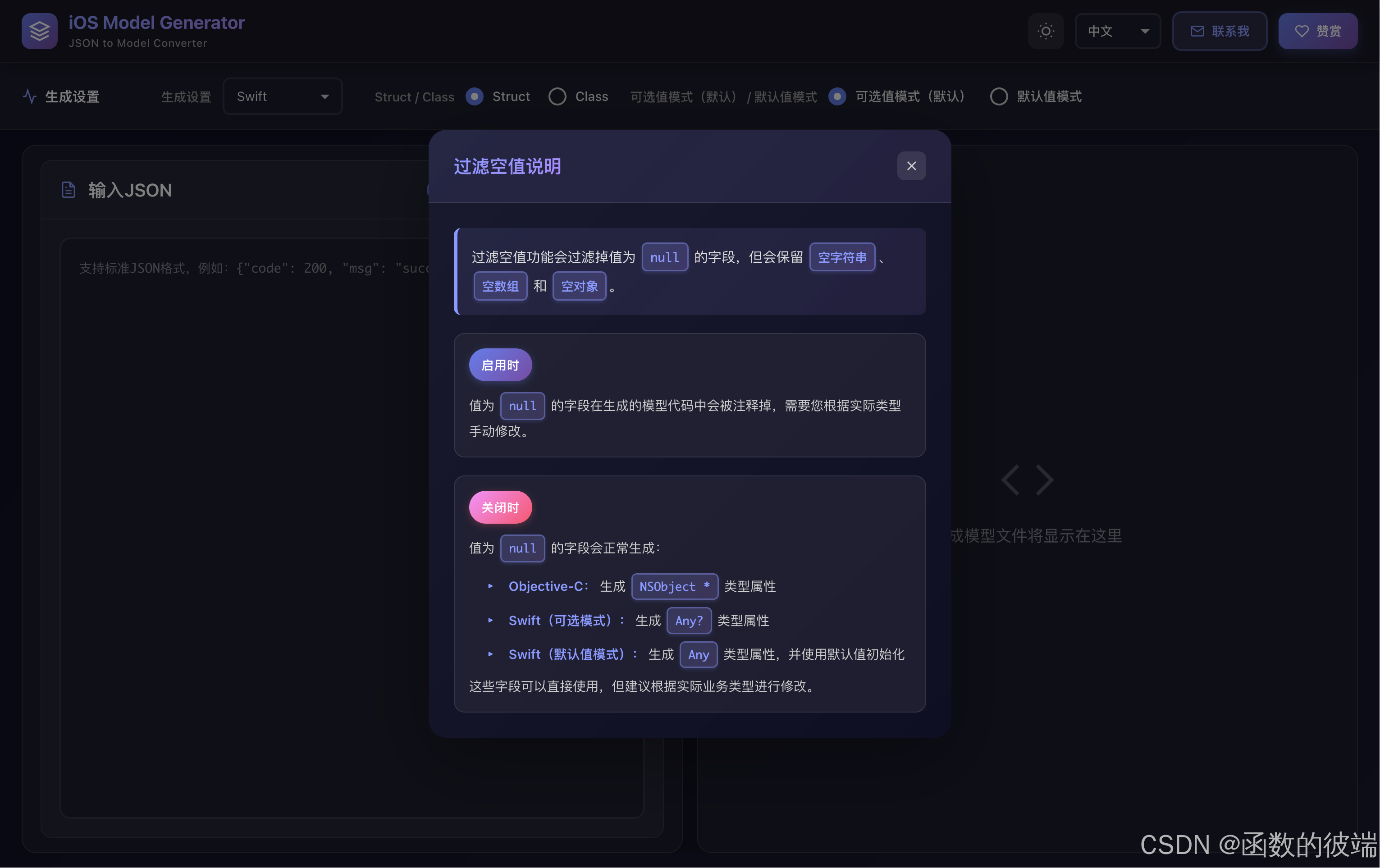Select the 输入JSON panel header
Image resolution: width=1380 pixels, height=868 pixels.
point(129,190)
